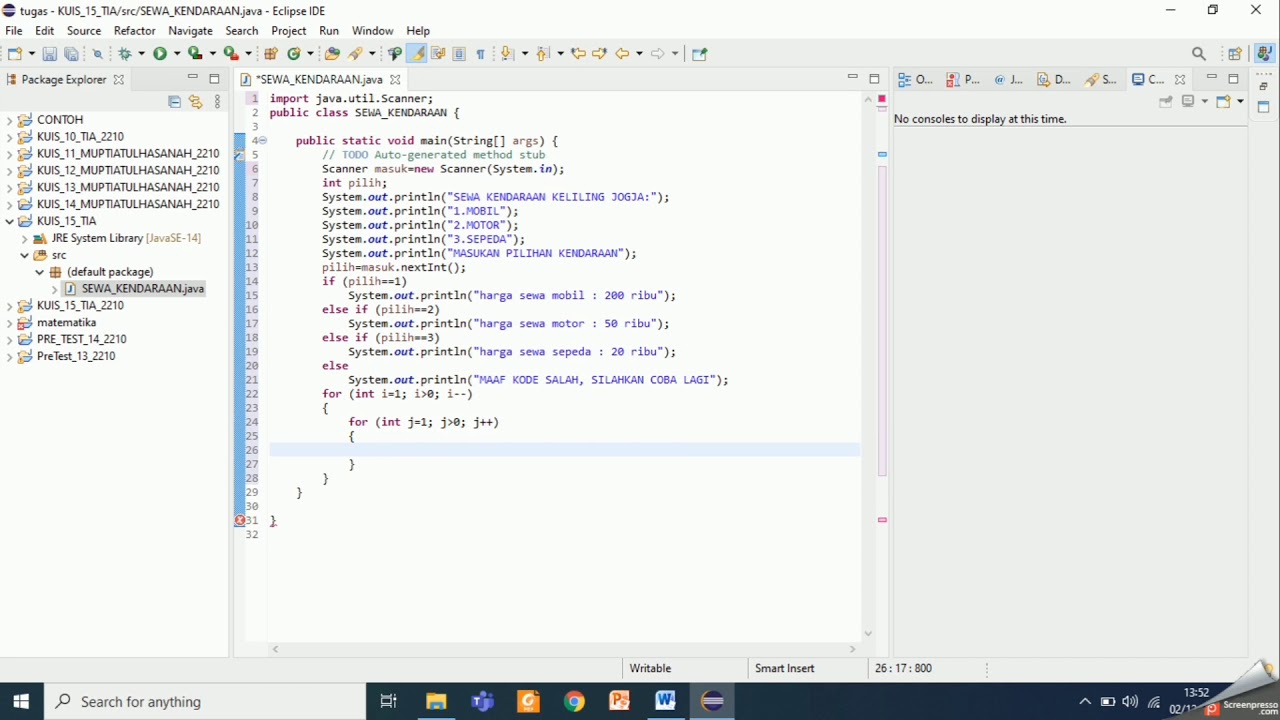The width and height of the screenshot is (1280, 720).
Task: Launch Coverage run icon
Action: 196,54
